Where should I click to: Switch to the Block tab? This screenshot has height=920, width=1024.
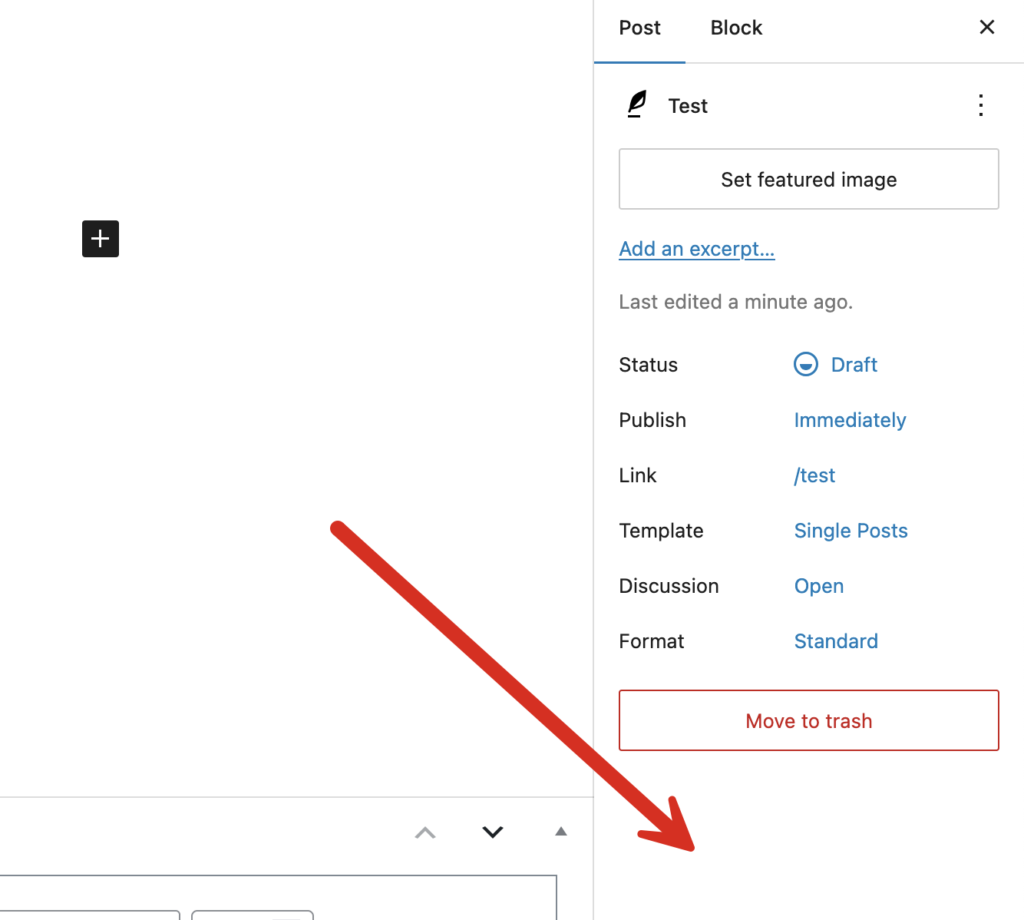(736, 27)
